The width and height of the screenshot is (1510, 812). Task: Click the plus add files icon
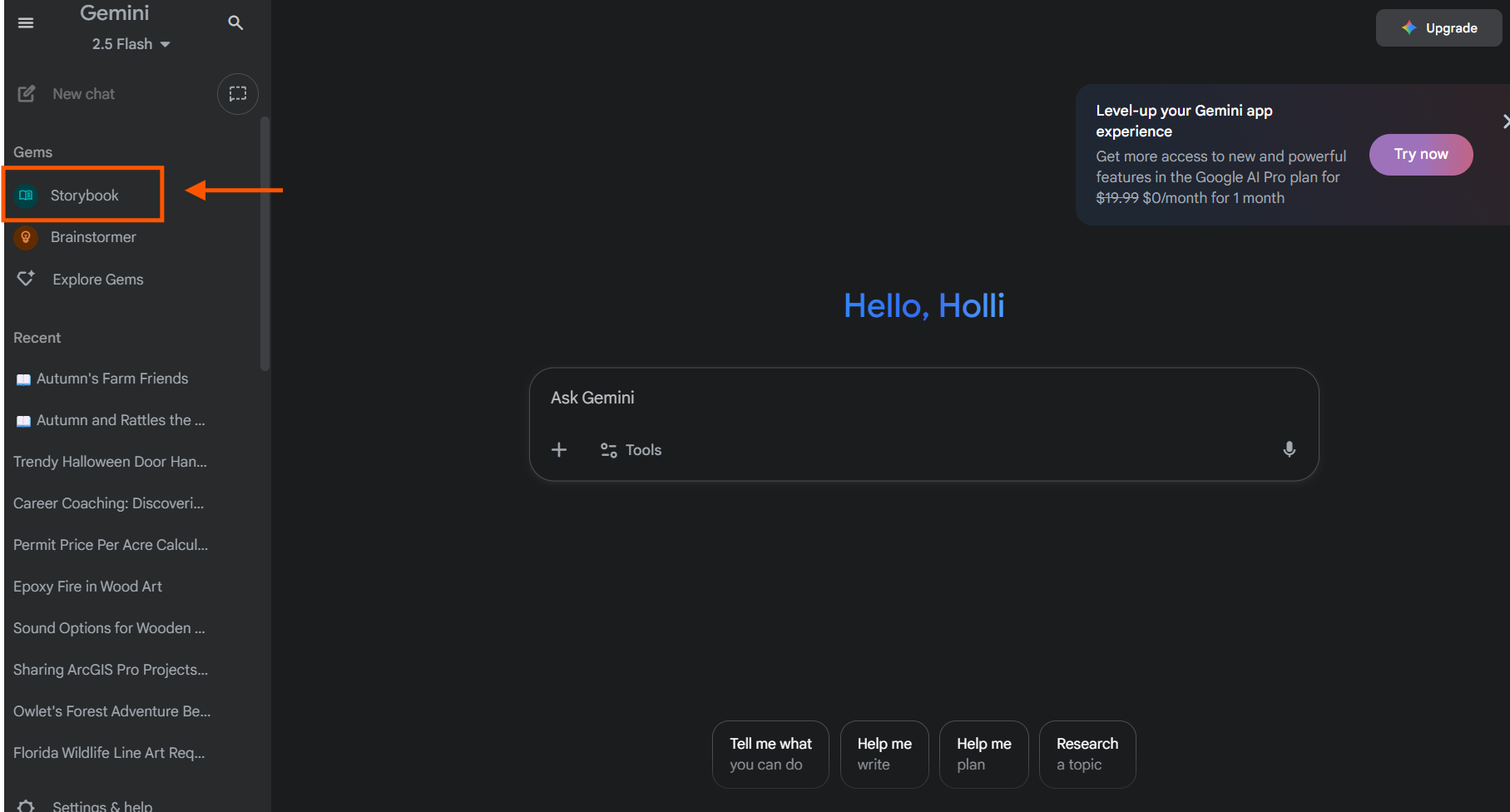pos(559,450)
